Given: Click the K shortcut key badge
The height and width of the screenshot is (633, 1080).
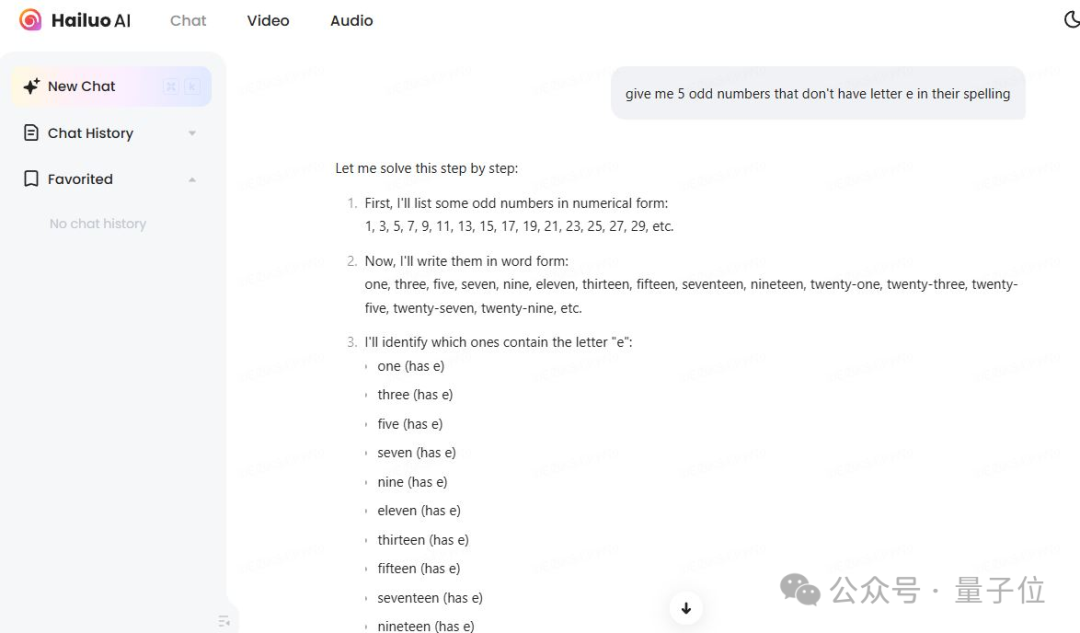Looking at the screenshot, I should [191, 86].
